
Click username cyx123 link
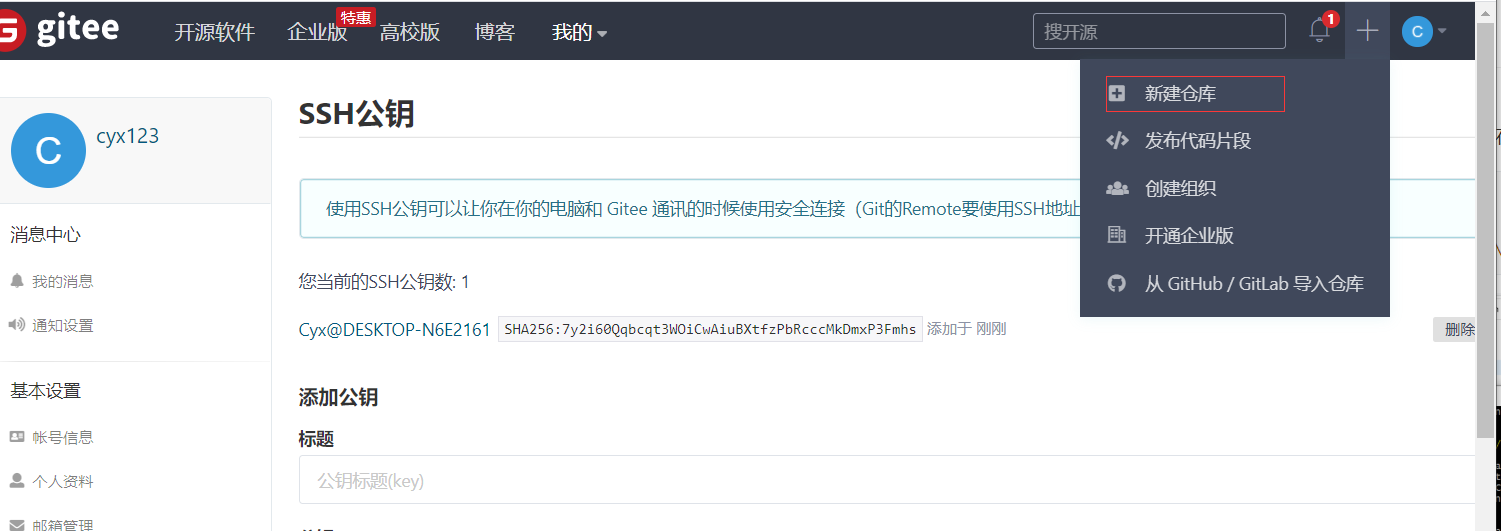tap(127, 136)
